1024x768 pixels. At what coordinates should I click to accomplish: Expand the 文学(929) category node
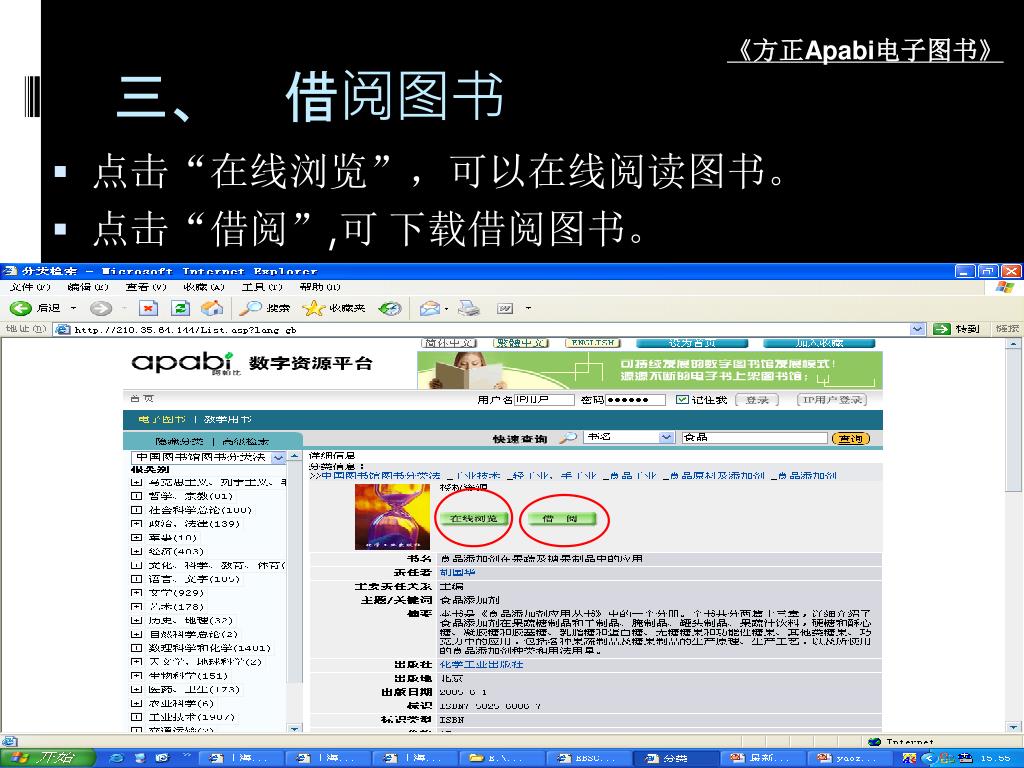(136, 593)
